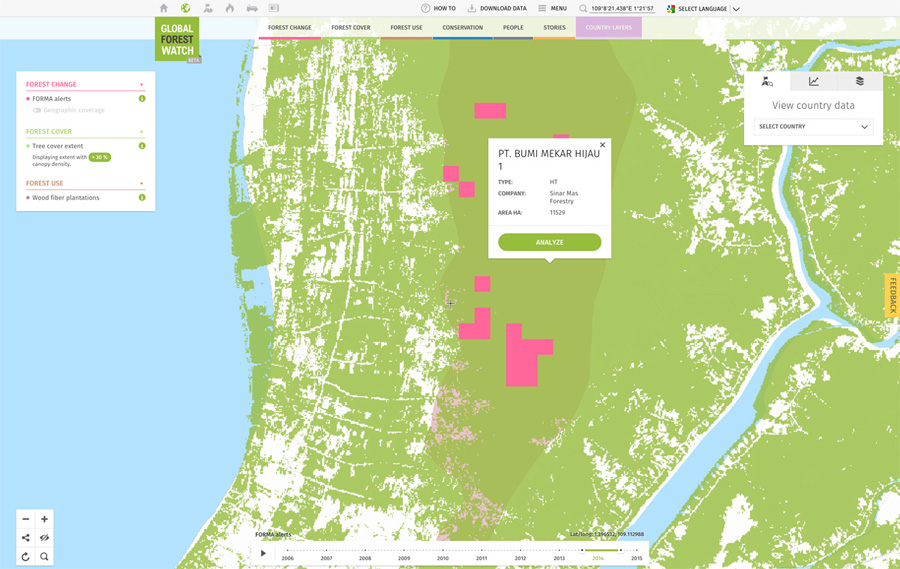
Task: Open the globe map icon
Action: pyautogui.click(x=185, y=8)
